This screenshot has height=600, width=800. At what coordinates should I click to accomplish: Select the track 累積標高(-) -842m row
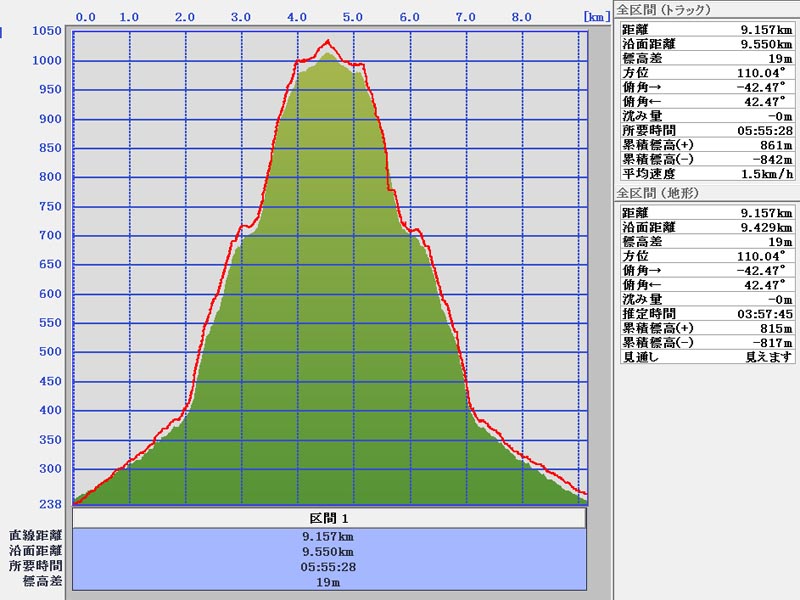(707, 159)
